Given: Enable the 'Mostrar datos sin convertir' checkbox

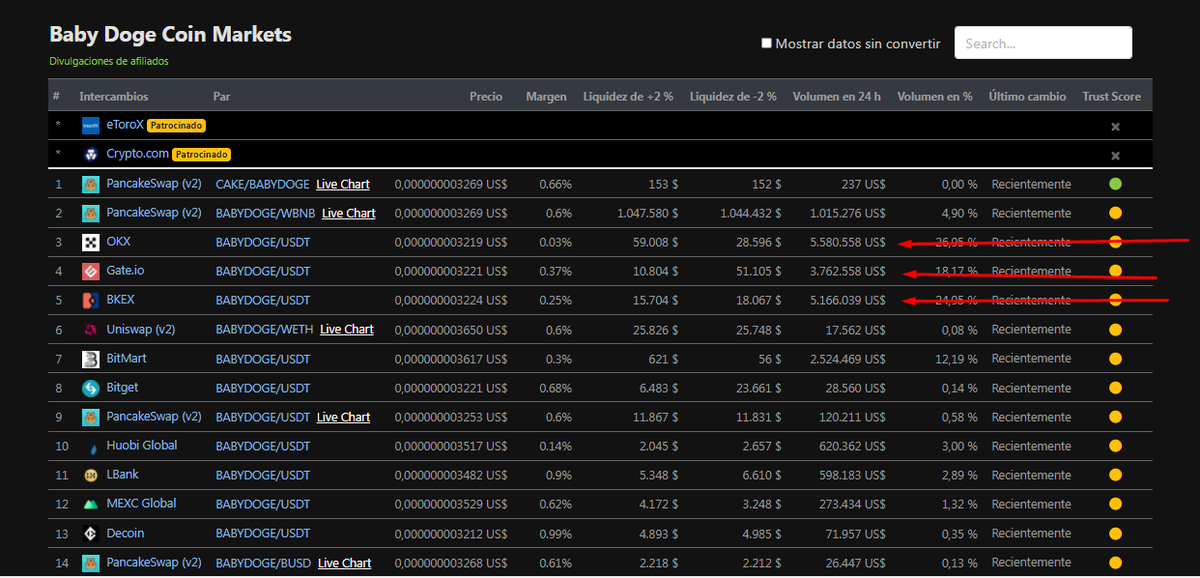Looking at the screenshot, I should [x=766, y=43].
